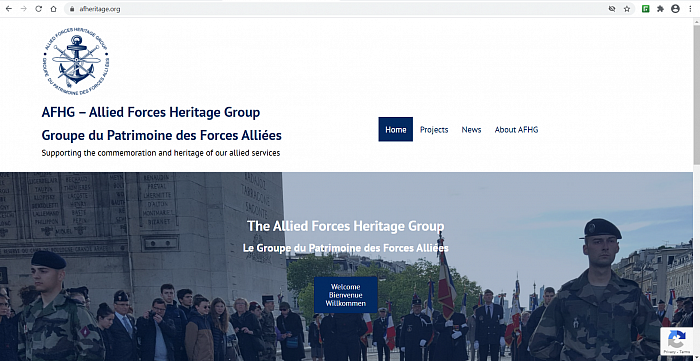This screenshot has width=700, height=361.
Task: Reload the page with refresh icon
Action: tap(38, 9)
